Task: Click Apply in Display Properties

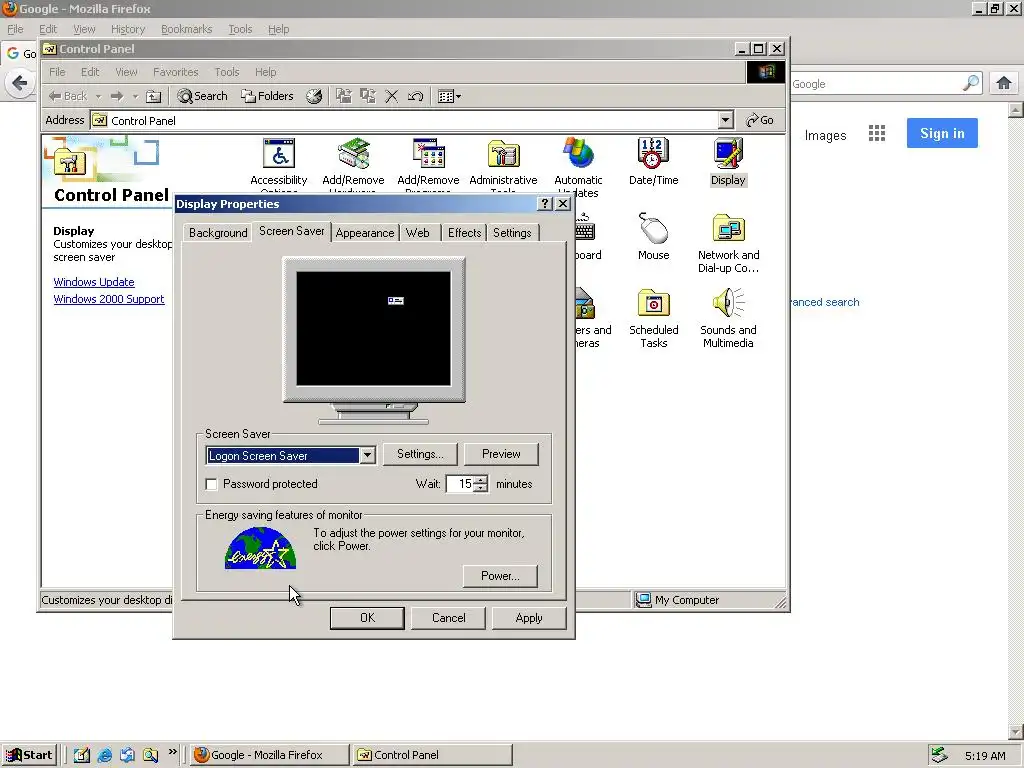Action: [x=529, y=618]
